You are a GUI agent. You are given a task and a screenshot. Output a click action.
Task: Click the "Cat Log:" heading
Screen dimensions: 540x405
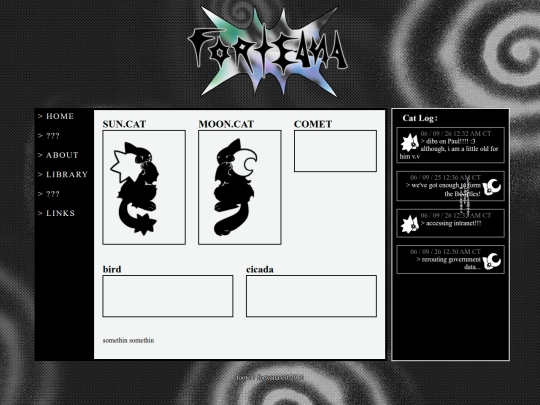pos(420,118)
